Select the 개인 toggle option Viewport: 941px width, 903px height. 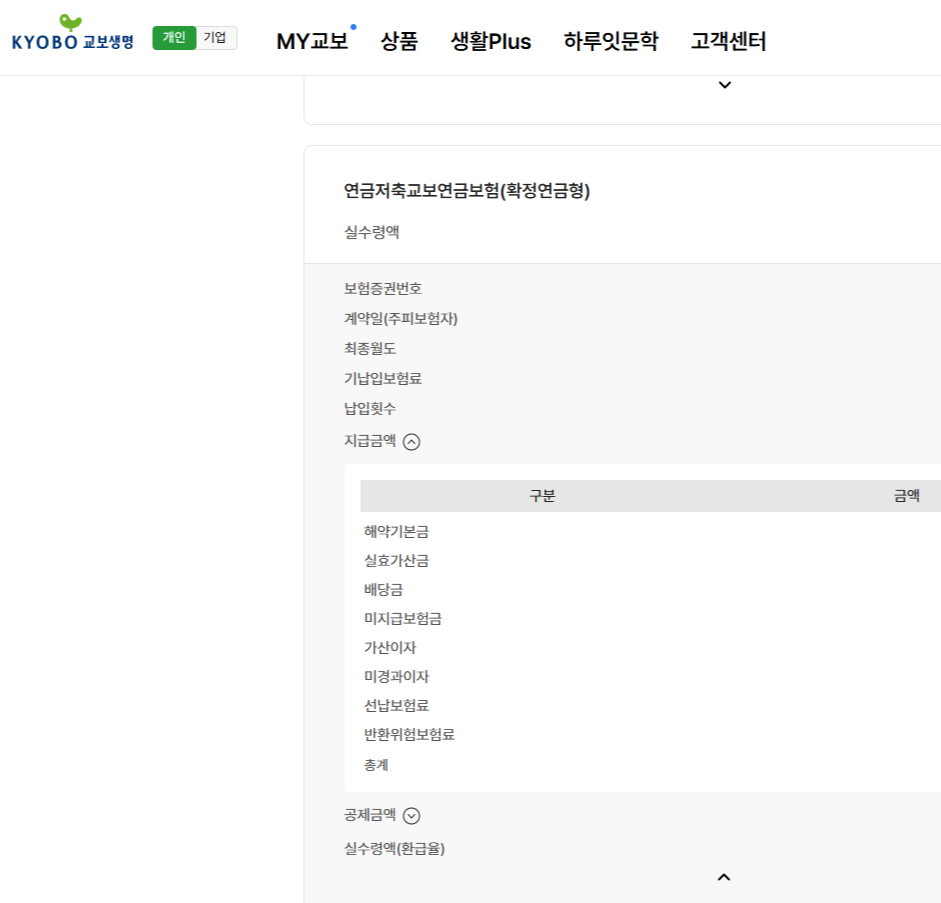click(x=174, y=38)
